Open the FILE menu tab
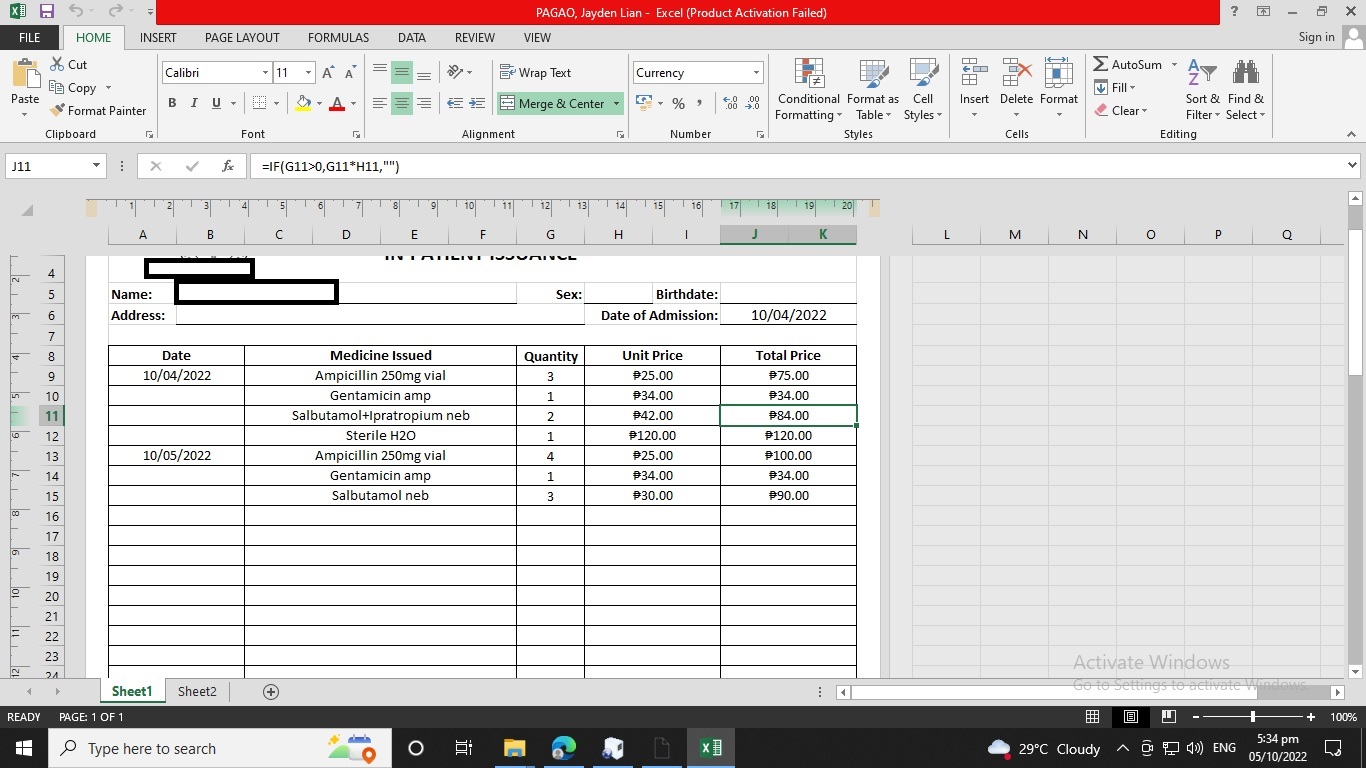 tap(30, 37)
